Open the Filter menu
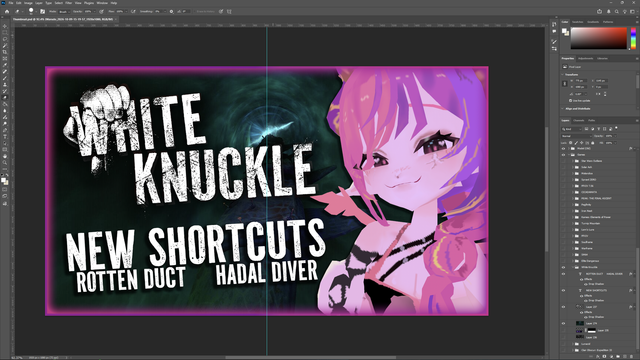Viewport: 640px width, 360px height. coord(69,3)
